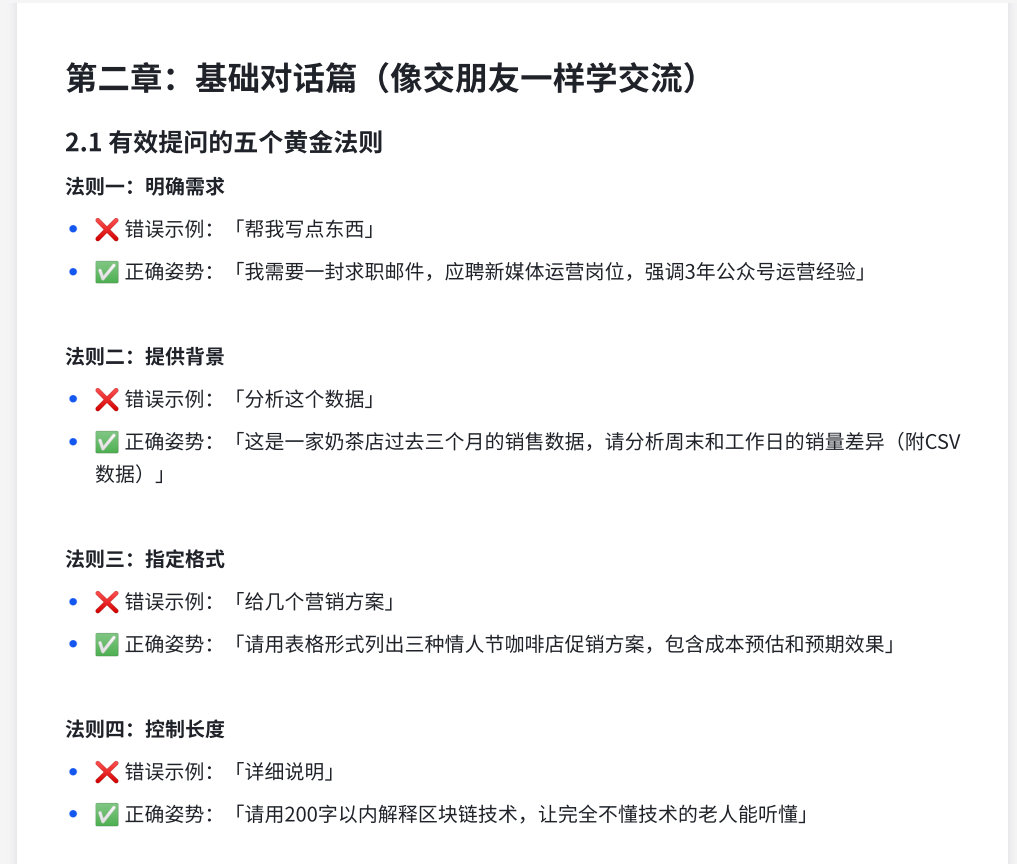1017x864 pixels.
Task: Click the sentence about explaining 区块链技术 in 200字
Action: point(521,814)
